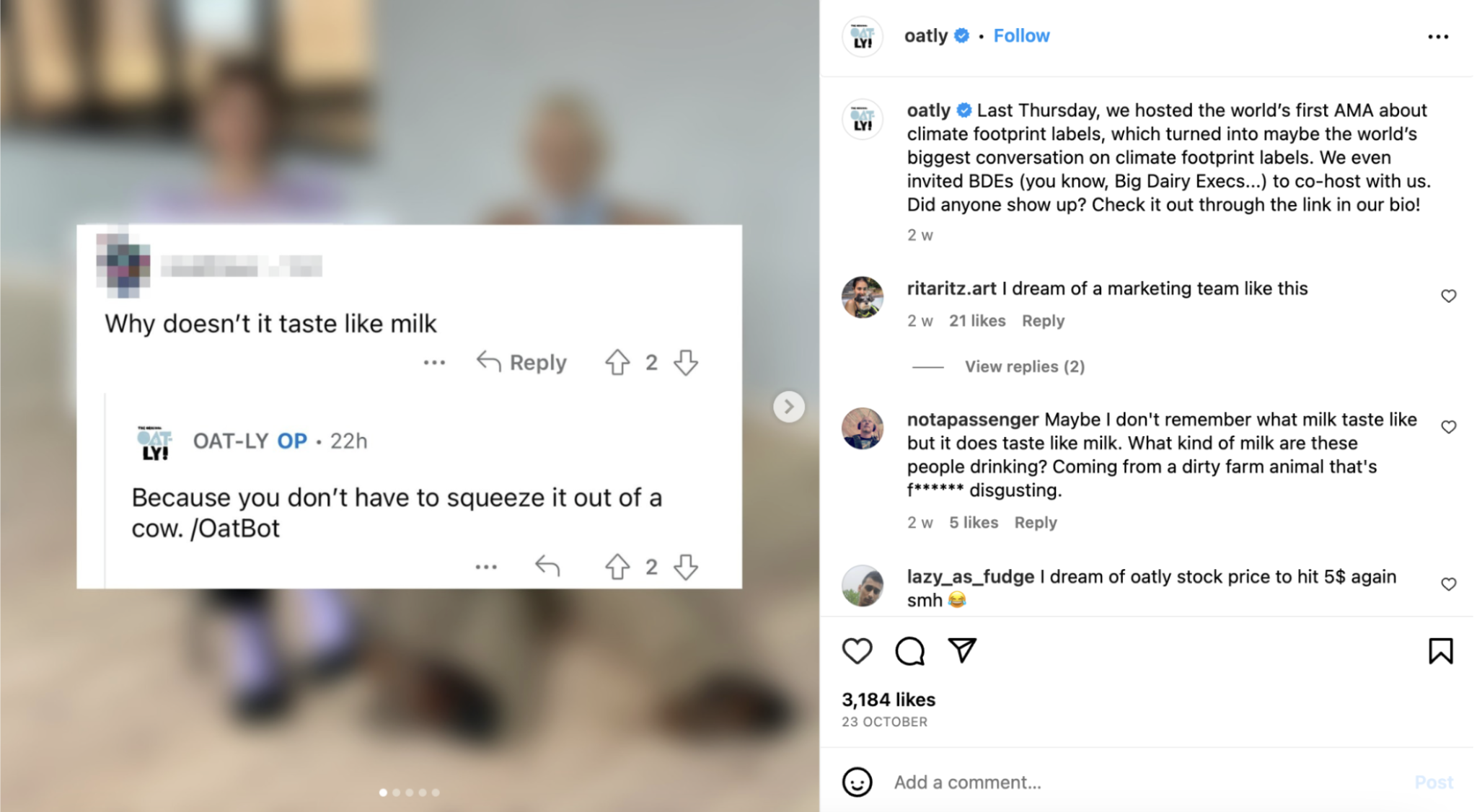Advance to the next carousel image chevron
The width and height of the screenshot is (1477, 812).
(x=789, y=406)
